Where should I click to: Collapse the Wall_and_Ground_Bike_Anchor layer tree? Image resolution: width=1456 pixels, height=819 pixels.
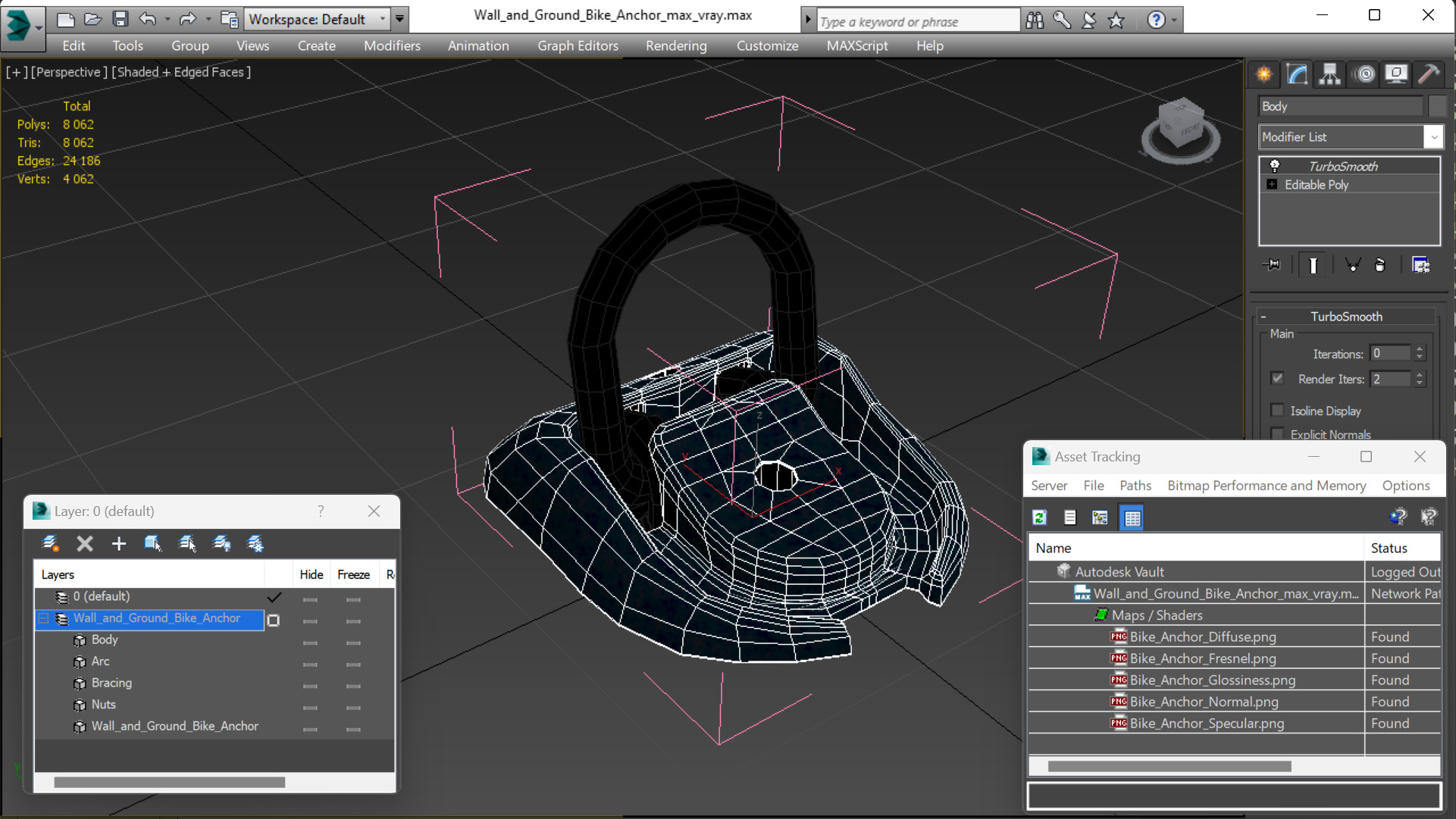click(x=43, y=618)
